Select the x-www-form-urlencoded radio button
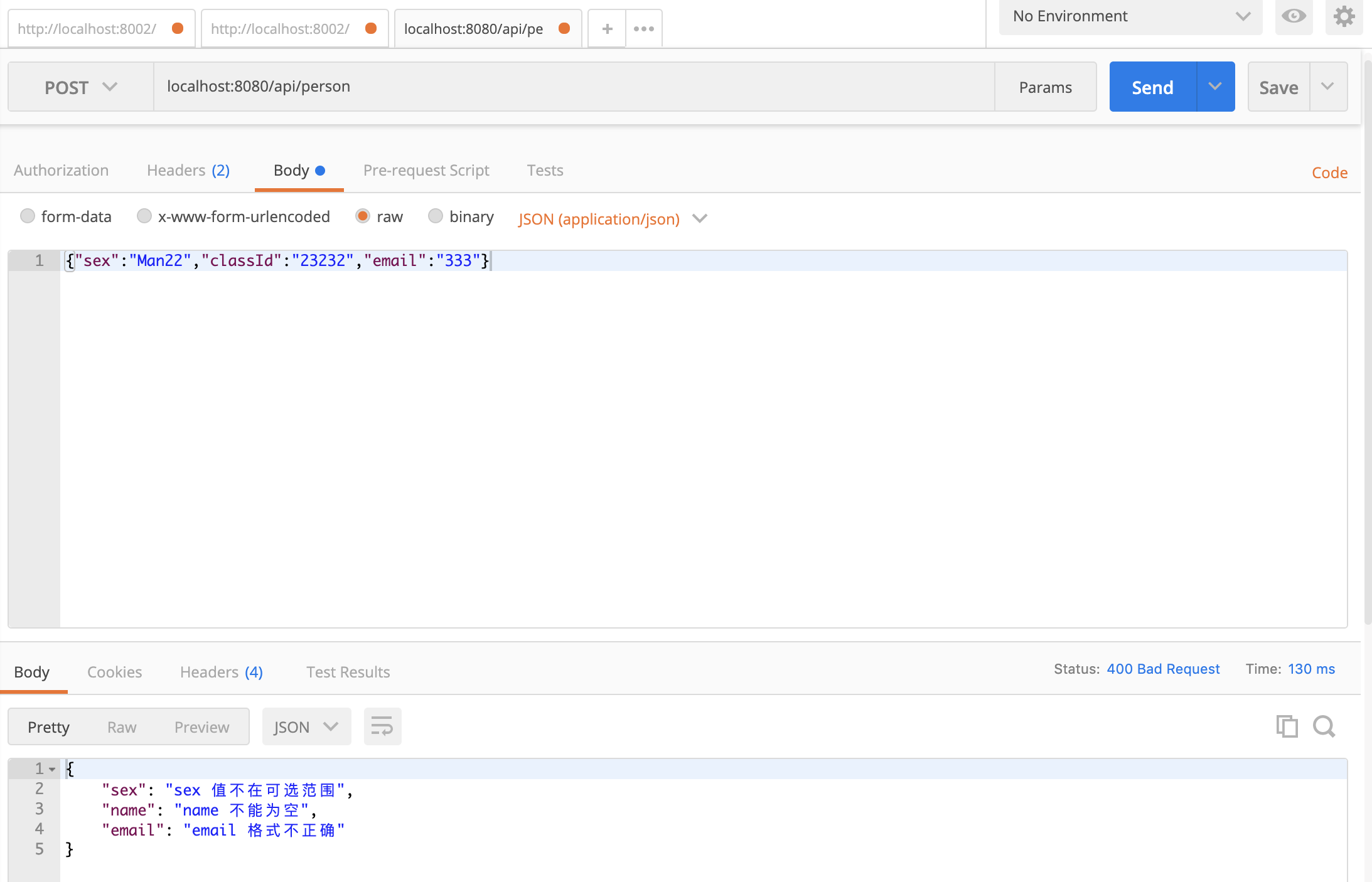The height and width of the screenshot is (882, 1372). (x=143, y=218)
